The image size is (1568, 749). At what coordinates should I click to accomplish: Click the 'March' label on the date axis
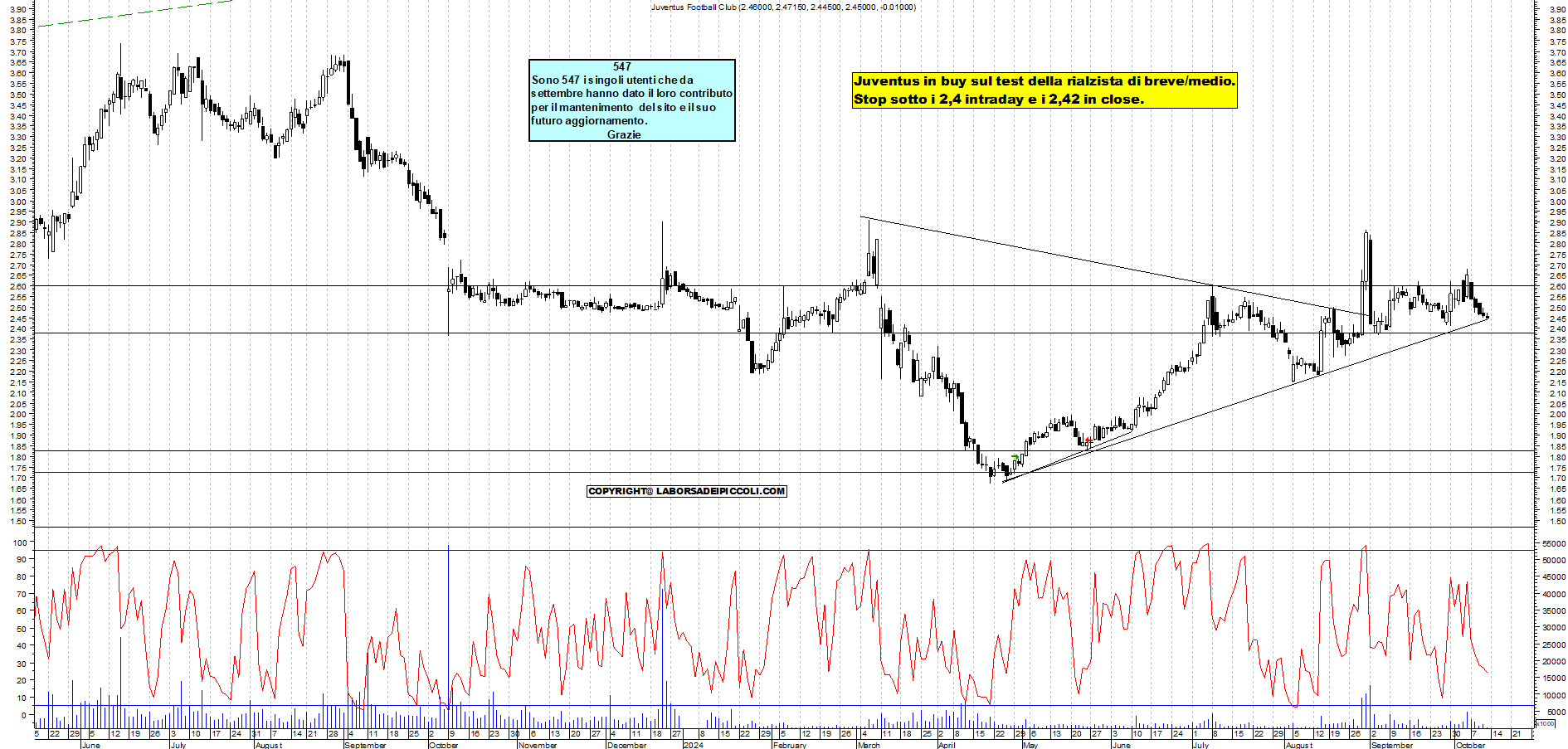869,745
